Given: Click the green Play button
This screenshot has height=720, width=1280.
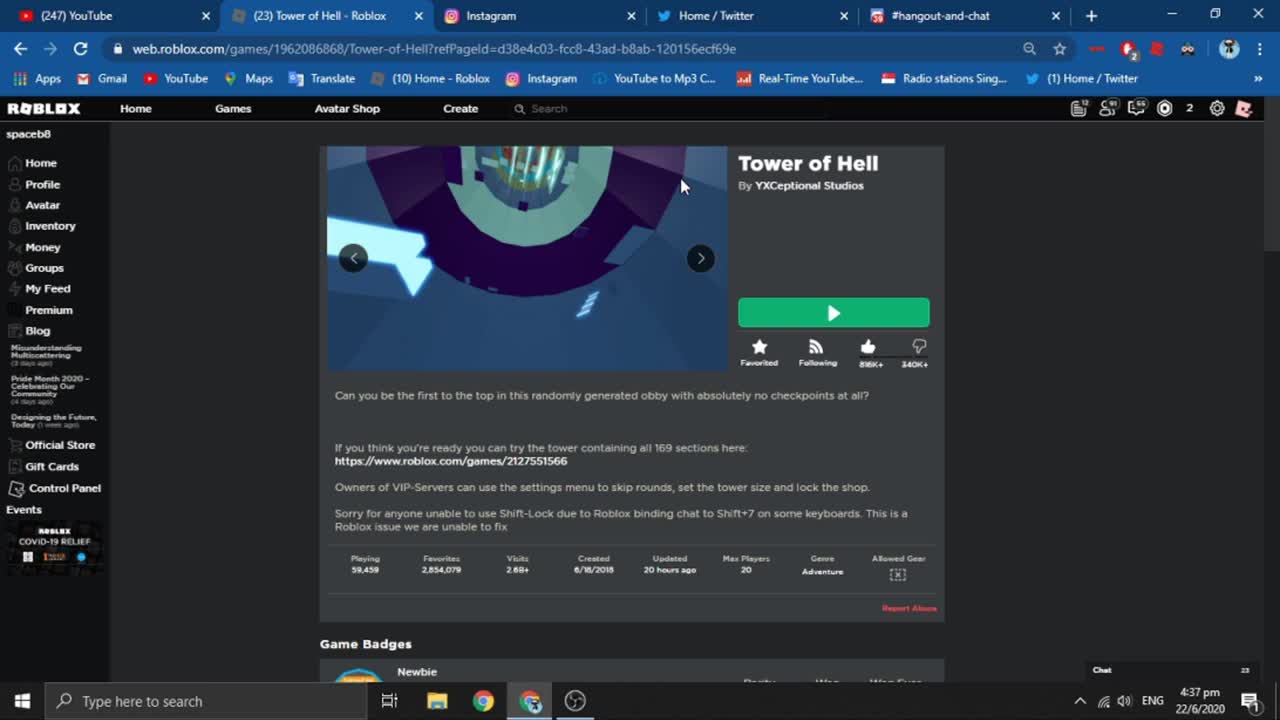Looking at the screenshot, I should coord(833,313).
